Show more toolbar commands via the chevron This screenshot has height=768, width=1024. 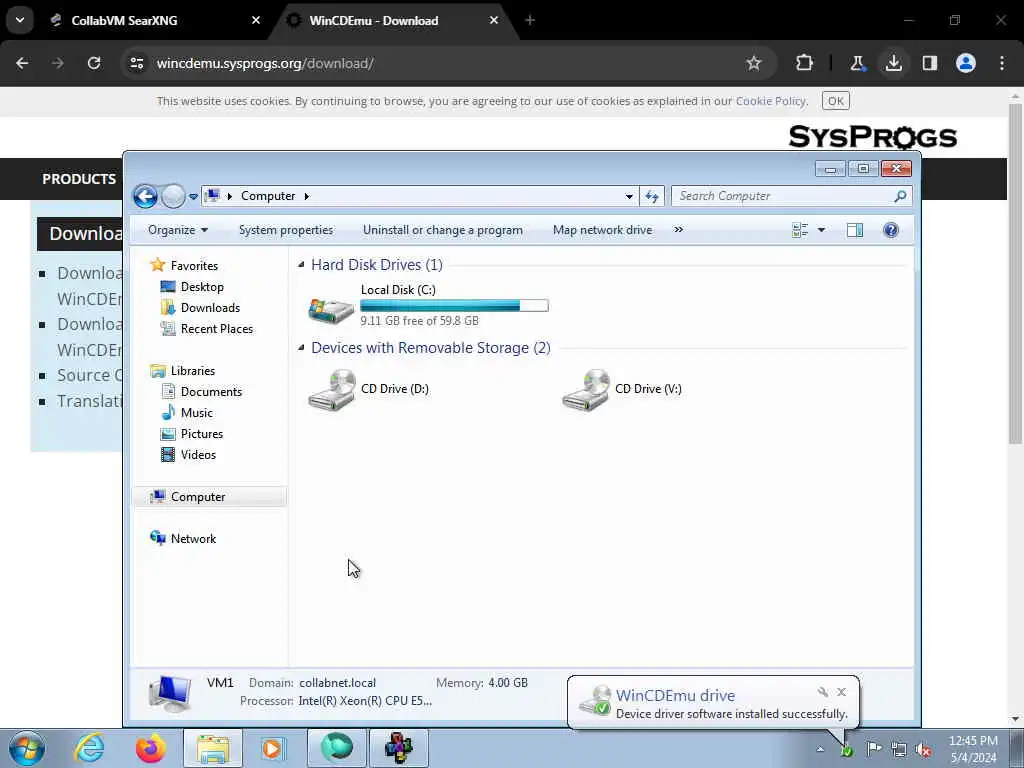(x=679, y=230)
